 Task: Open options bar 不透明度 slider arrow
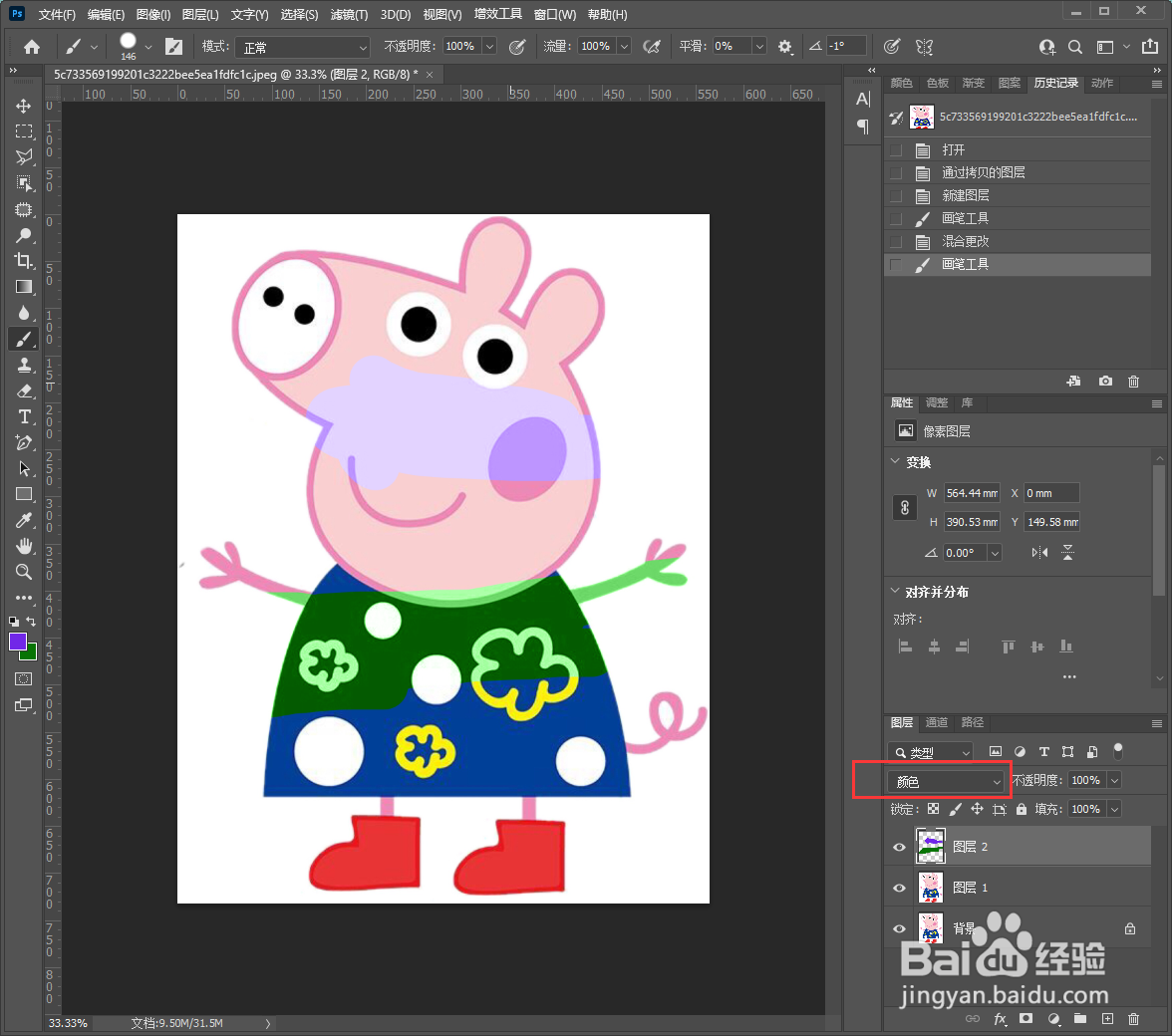[x=489, y=46]
